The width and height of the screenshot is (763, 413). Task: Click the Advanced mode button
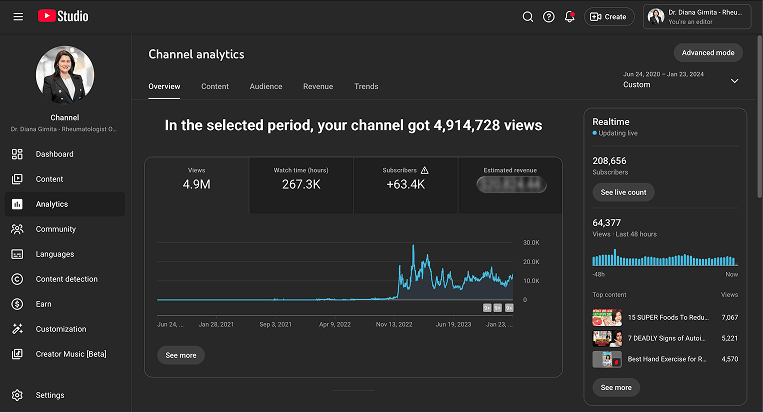tap(708, 52)
